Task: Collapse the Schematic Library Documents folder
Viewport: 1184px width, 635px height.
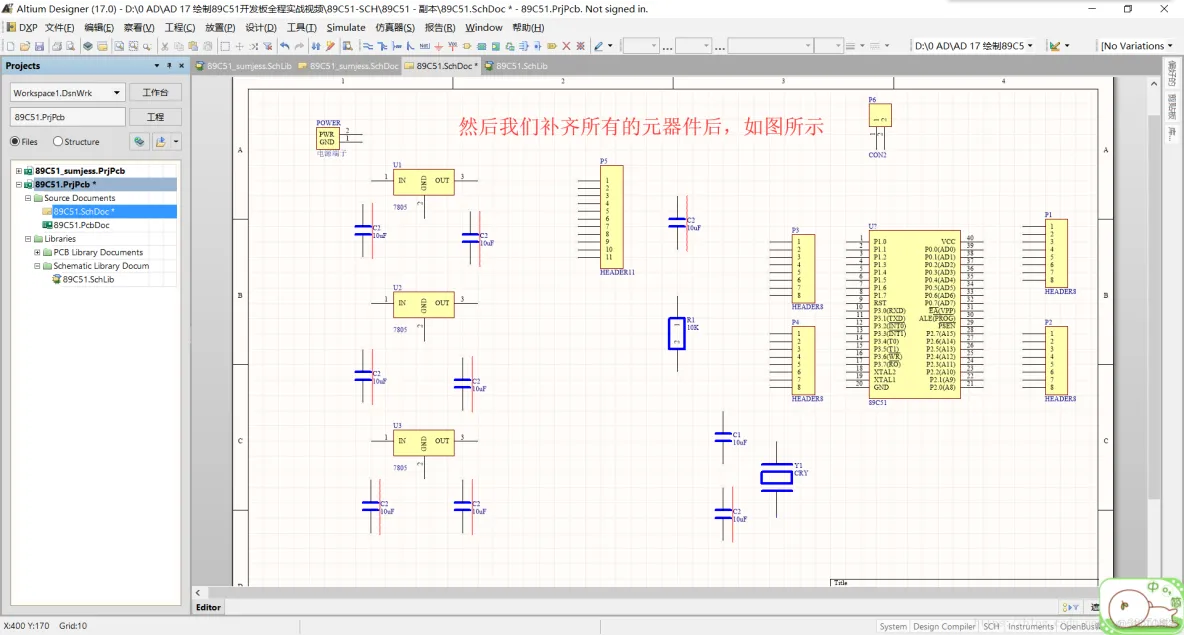Action: tap(37, 266)
